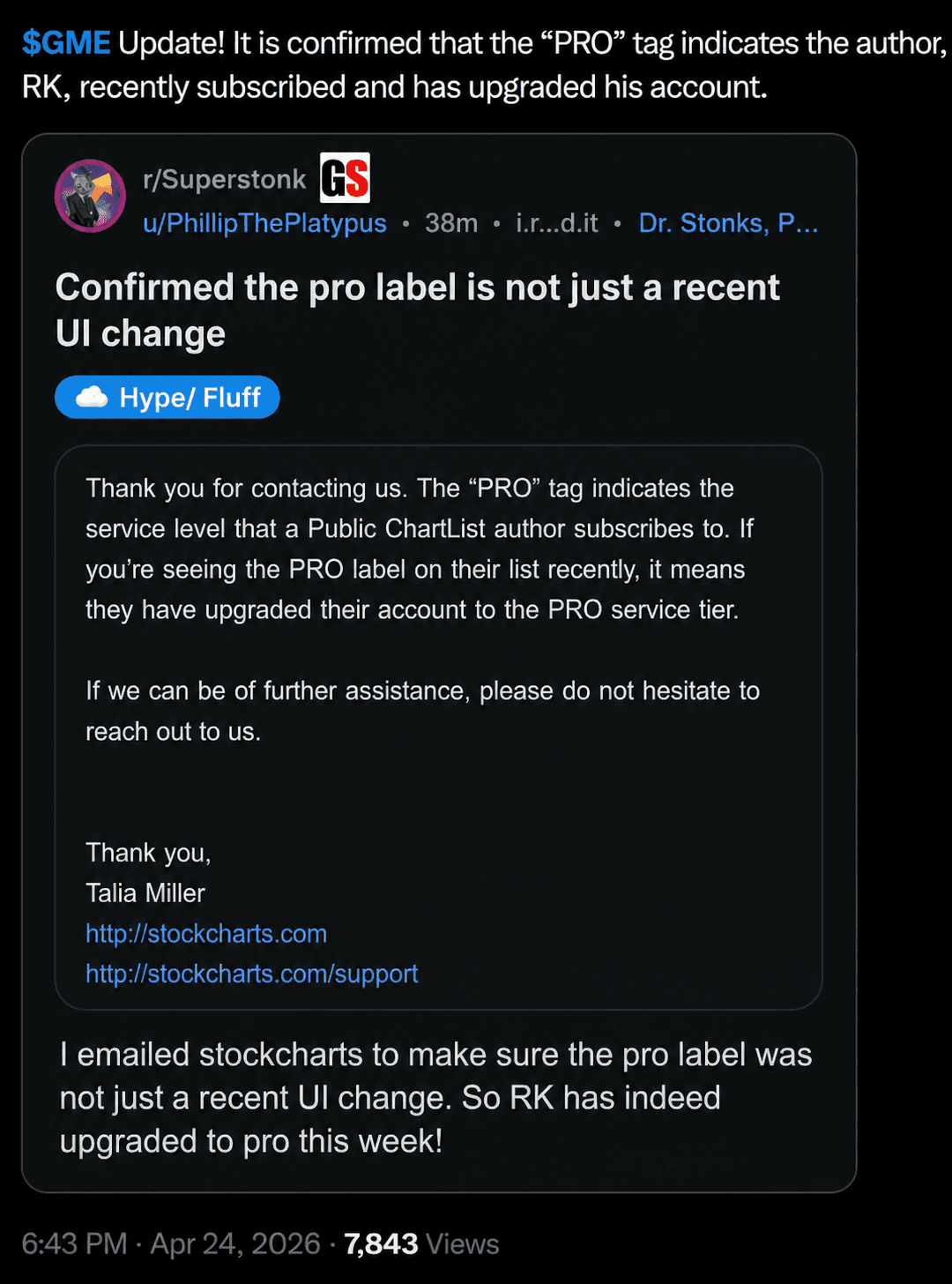952x1284 pixels.
Task: Follow the http://stockcharts.com link
Action: click(x=206, y=934)
